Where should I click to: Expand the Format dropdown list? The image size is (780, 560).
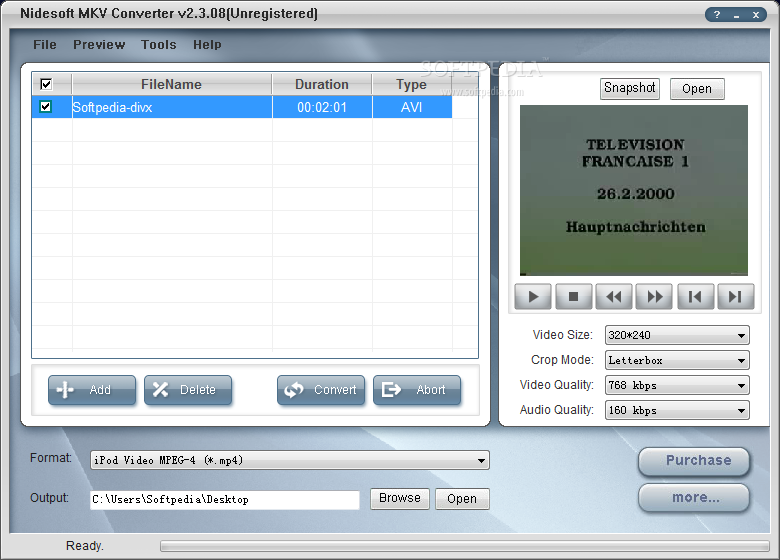click(x=481, y=460)
